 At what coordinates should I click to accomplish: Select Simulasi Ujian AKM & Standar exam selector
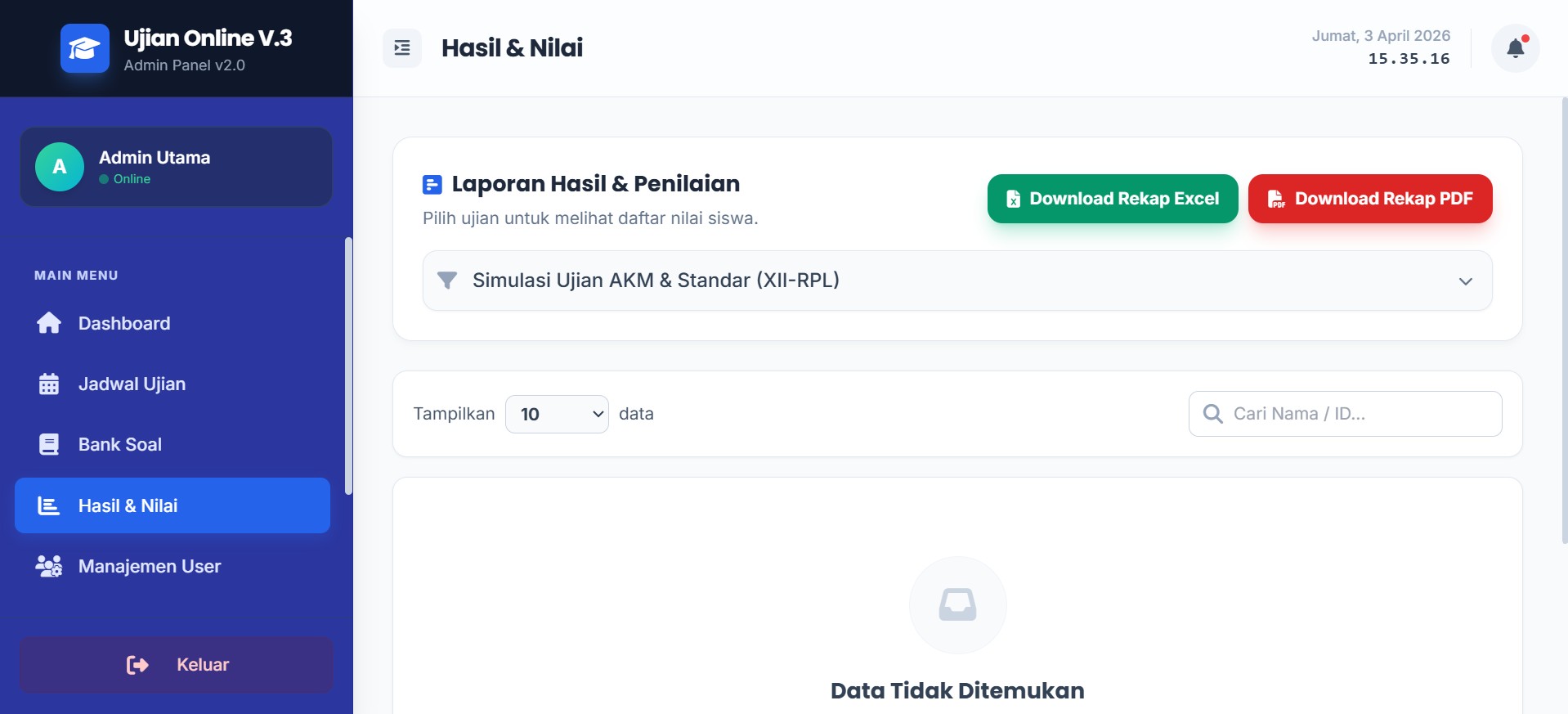pyautogui.click(x=956, y=281)
